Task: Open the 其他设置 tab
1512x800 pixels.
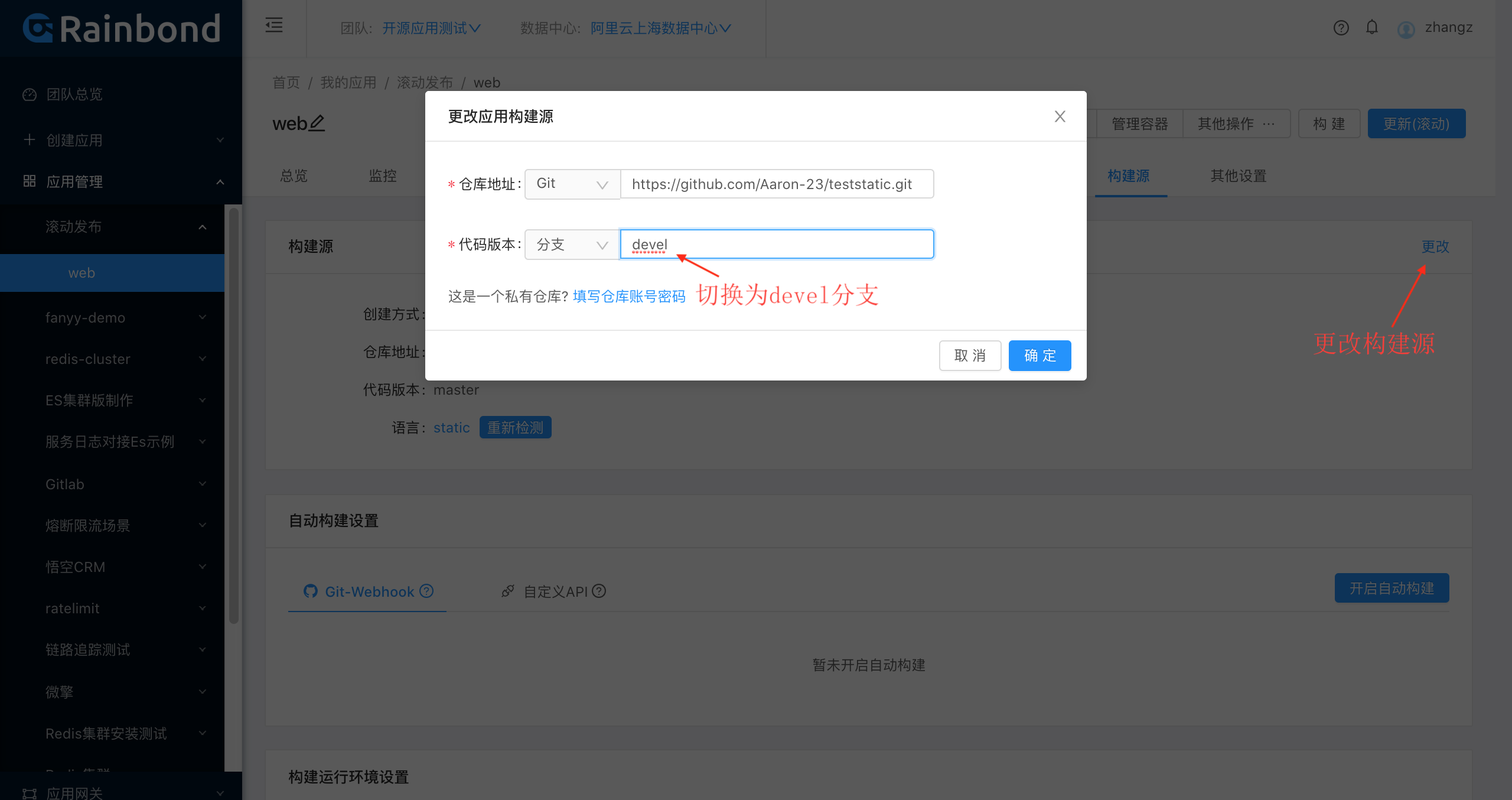Action: [1239, 175]
